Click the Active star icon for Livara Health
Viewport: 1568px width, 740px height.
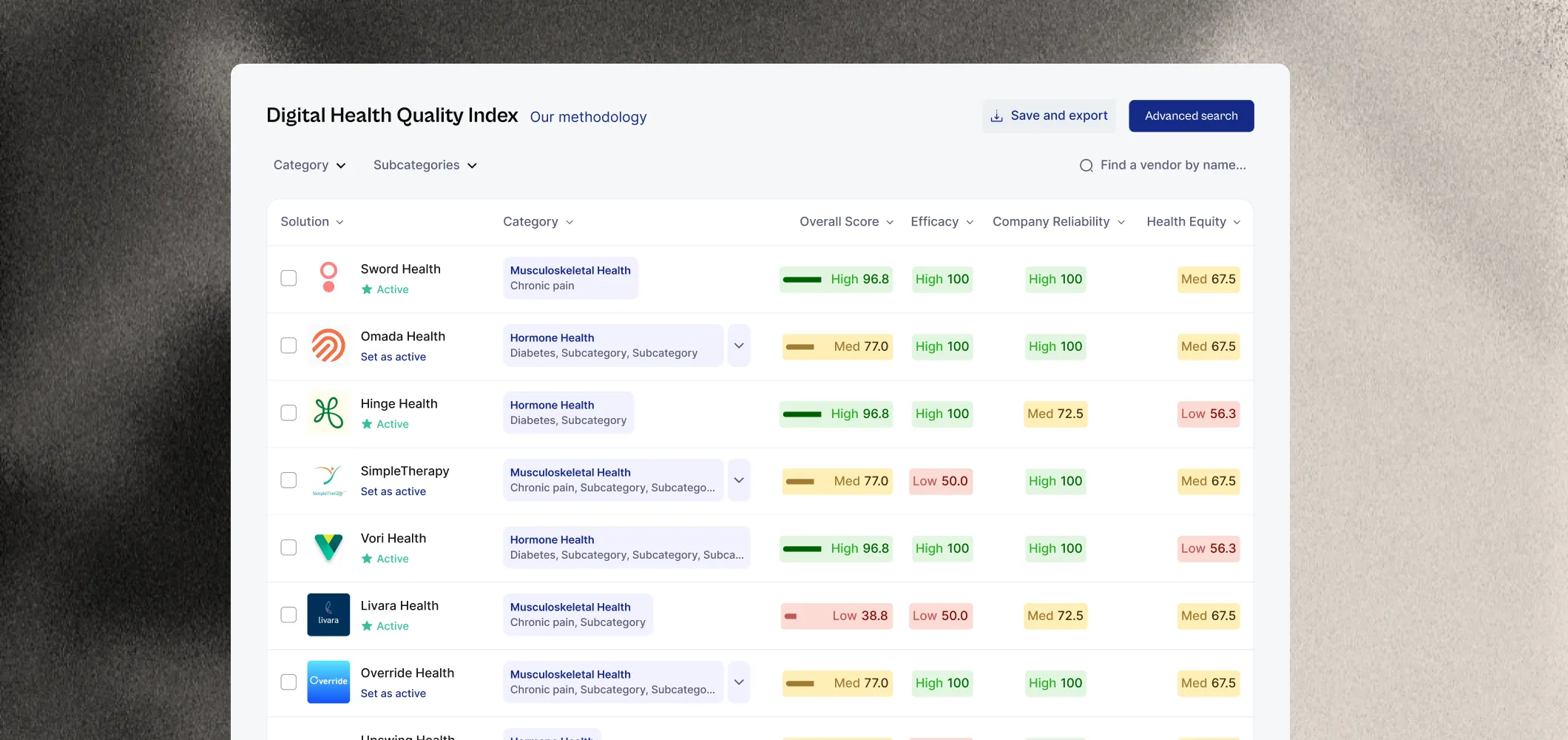point(367,626)
